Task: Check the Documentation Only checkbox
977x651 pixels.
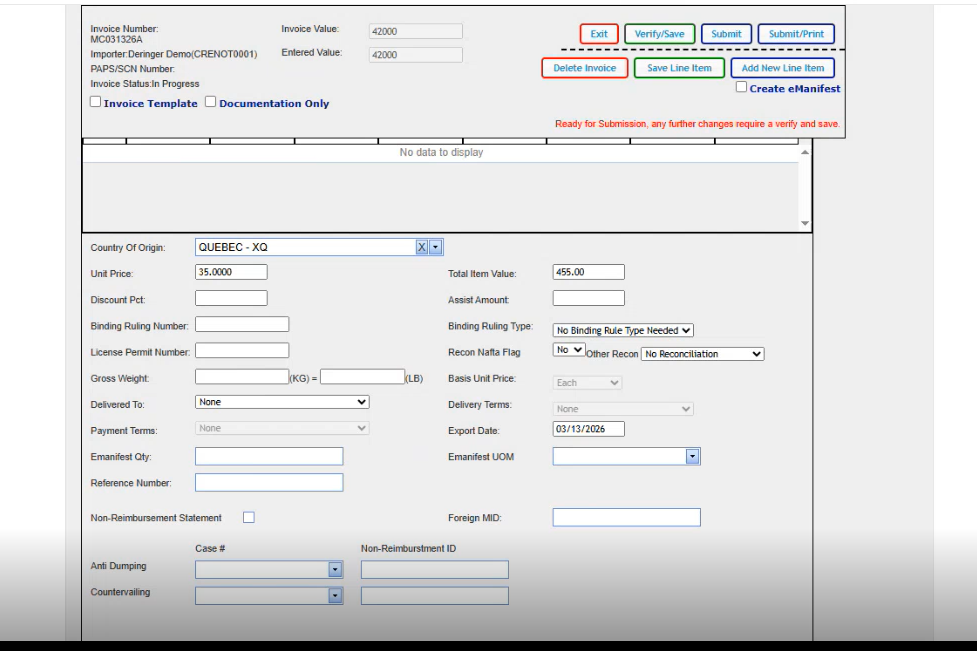Action: pyautogui.click(x=211, y=102)
